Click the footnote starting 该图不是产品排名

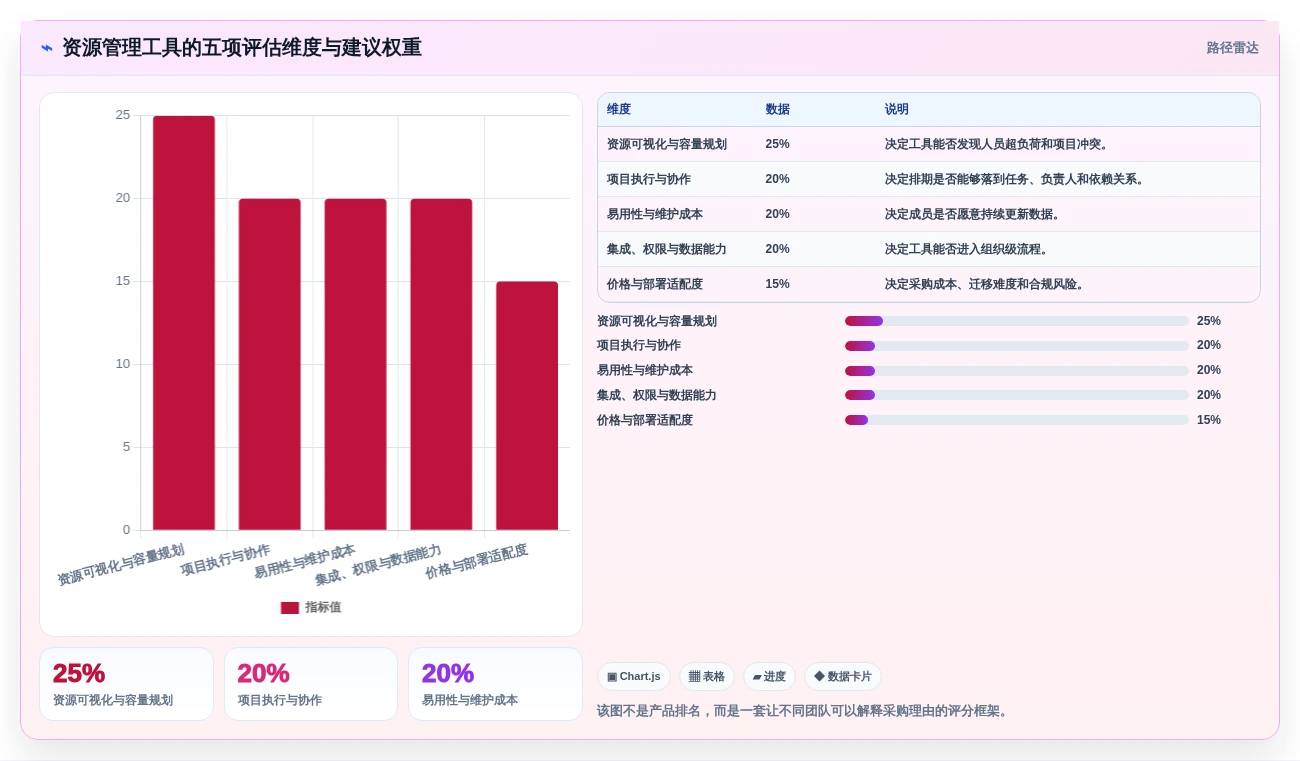click(805, 711)
